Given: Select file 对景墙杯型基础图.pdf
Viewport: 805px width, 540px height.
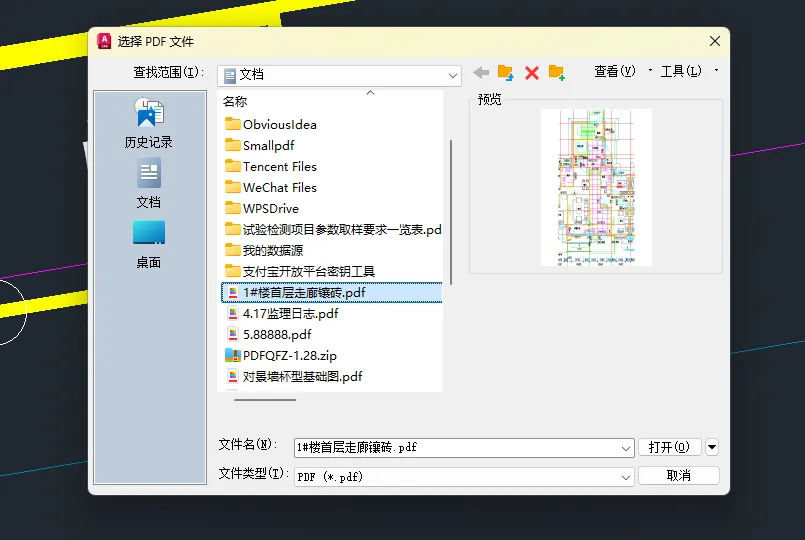Looking at the screenshot, I should click(294, 377).
